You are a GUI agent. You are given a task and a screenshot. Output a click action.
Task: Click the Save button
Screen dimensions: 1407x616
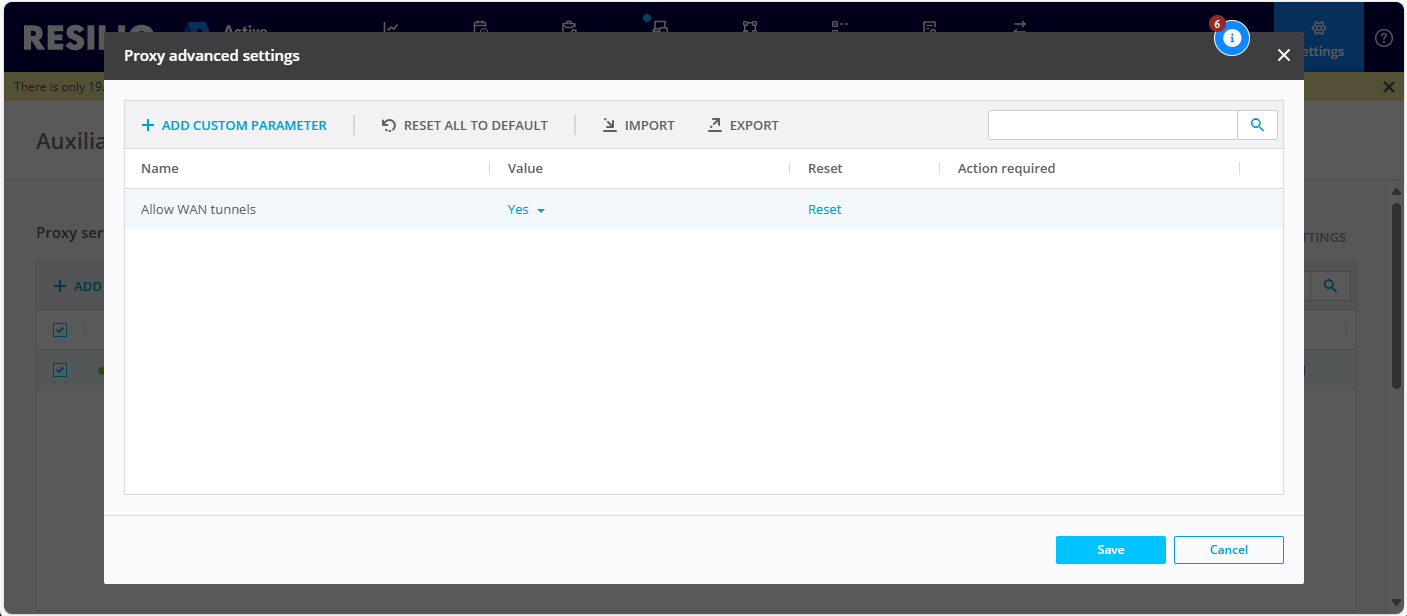[1110, 550]
